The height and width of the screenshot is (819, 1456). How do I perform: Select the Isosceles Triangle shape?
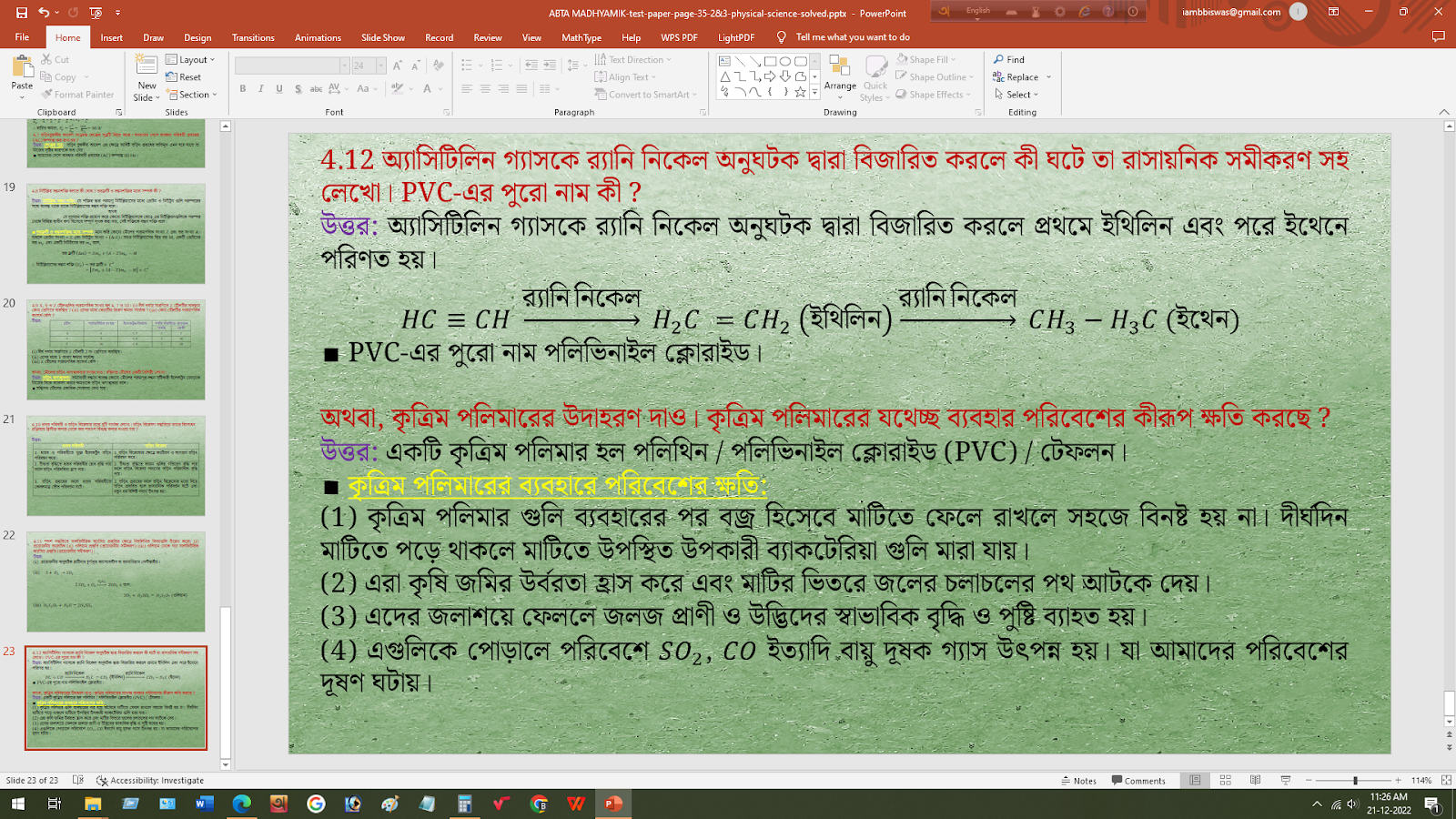pos(725,76)
